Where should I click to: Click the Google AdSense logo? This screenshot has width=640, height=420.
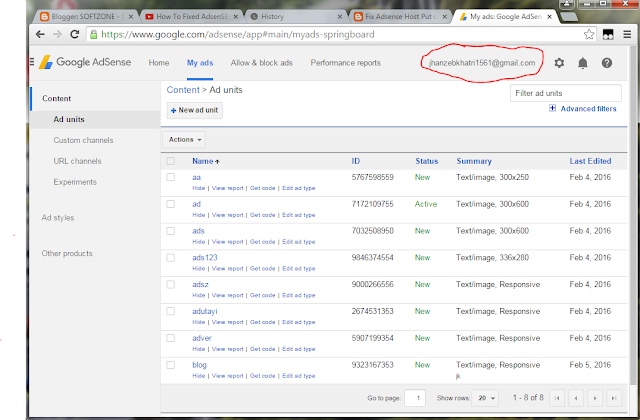(x=85, y=62)
